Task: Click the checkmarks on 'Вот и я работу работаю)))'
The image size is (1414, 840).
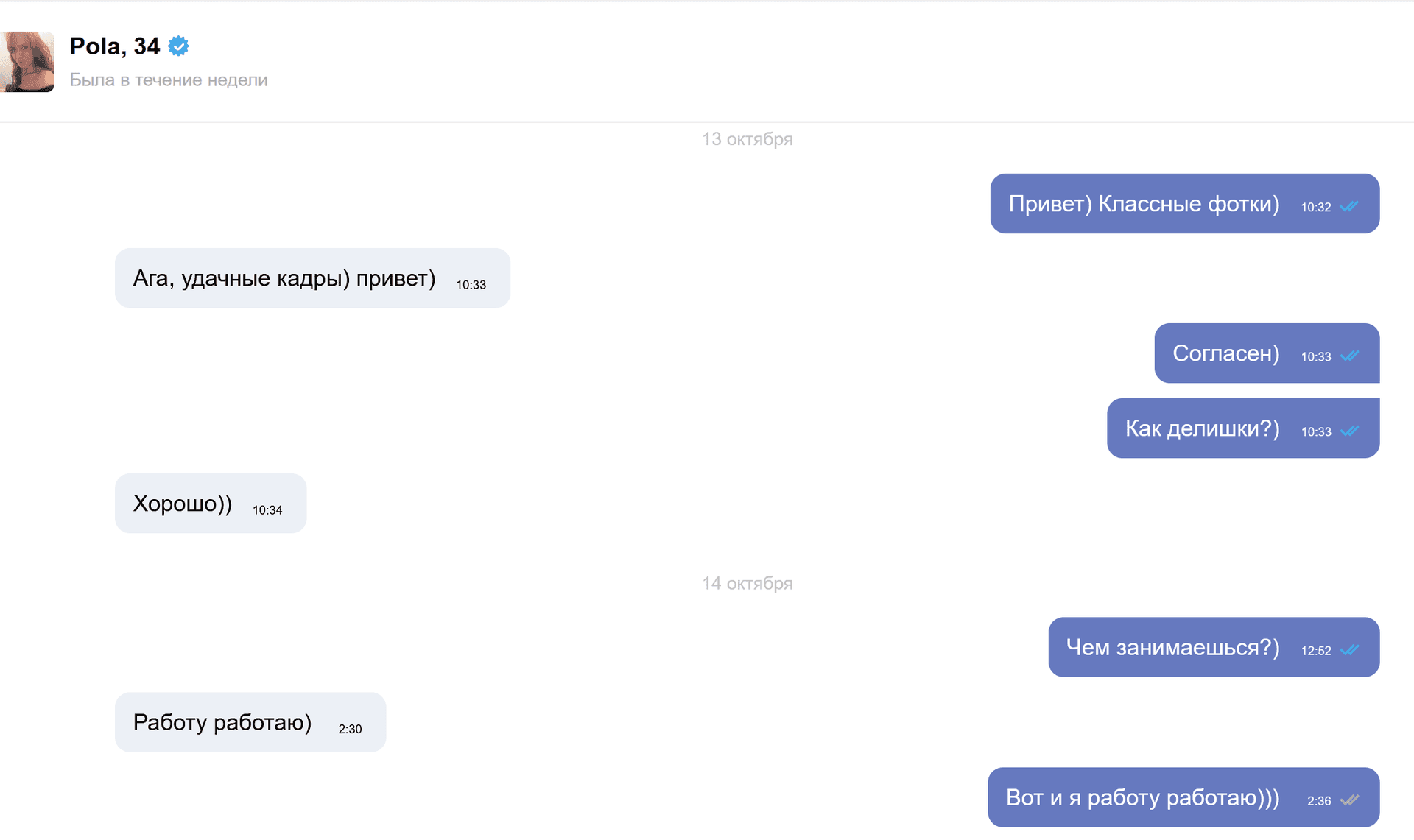Action: click(x=1351, y=799)
